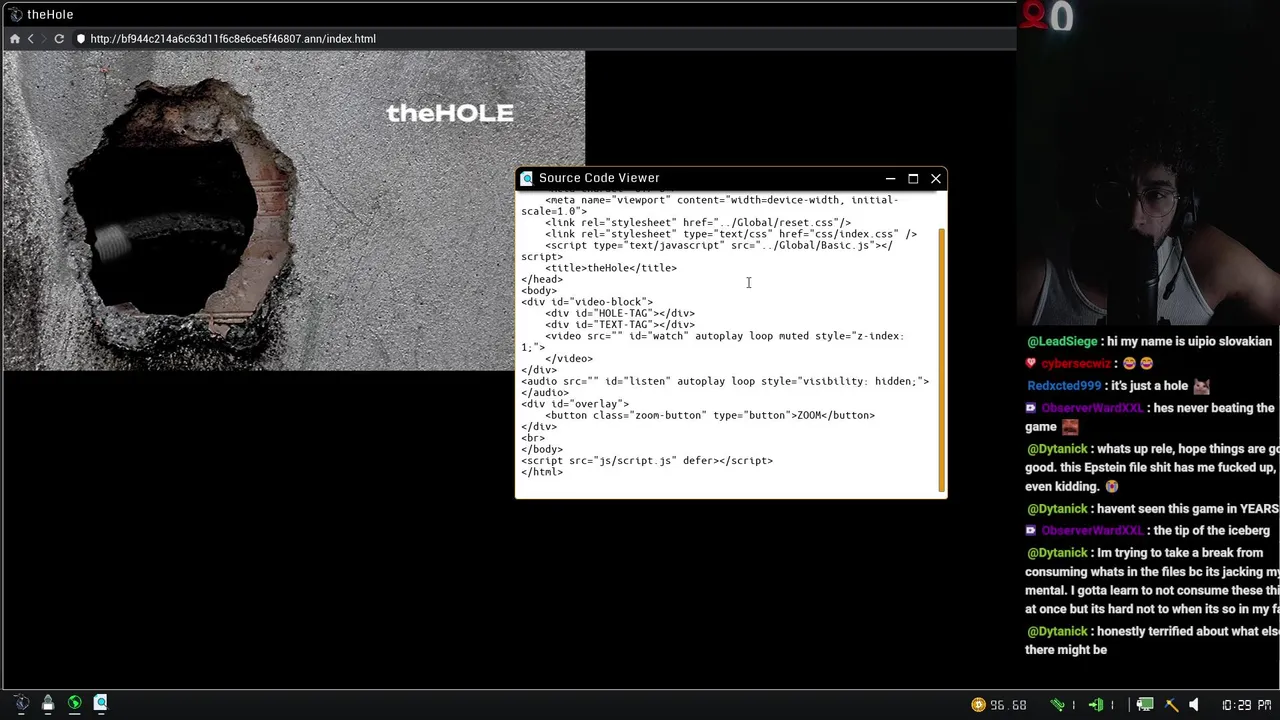Screen dimensions: 1280x720
Task: Click the Source Code Viewer window icon
Action: (527, 178)
